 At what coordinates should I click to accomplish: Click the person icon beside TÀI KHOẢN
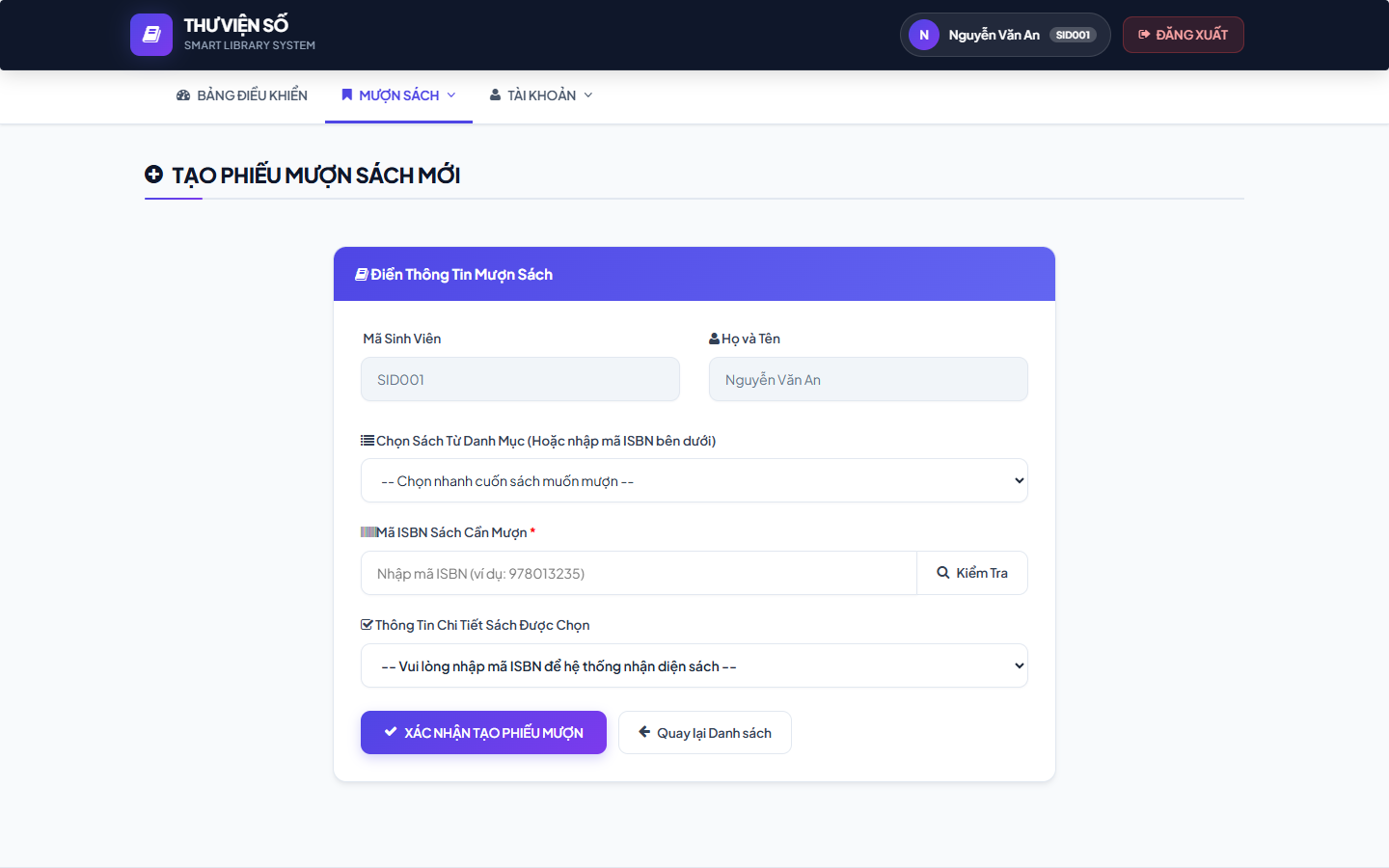pyautogui.click(x=495, y=95)
